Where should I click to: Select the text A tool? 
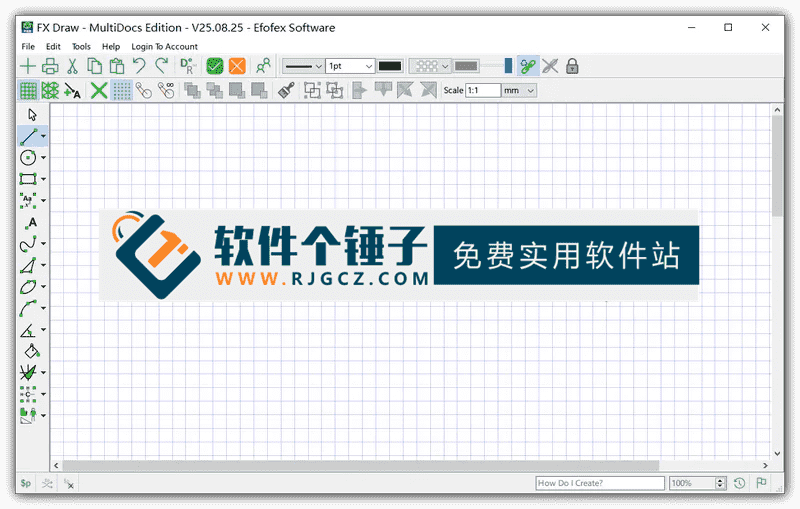pyautogui.click(x=32, y=222)
